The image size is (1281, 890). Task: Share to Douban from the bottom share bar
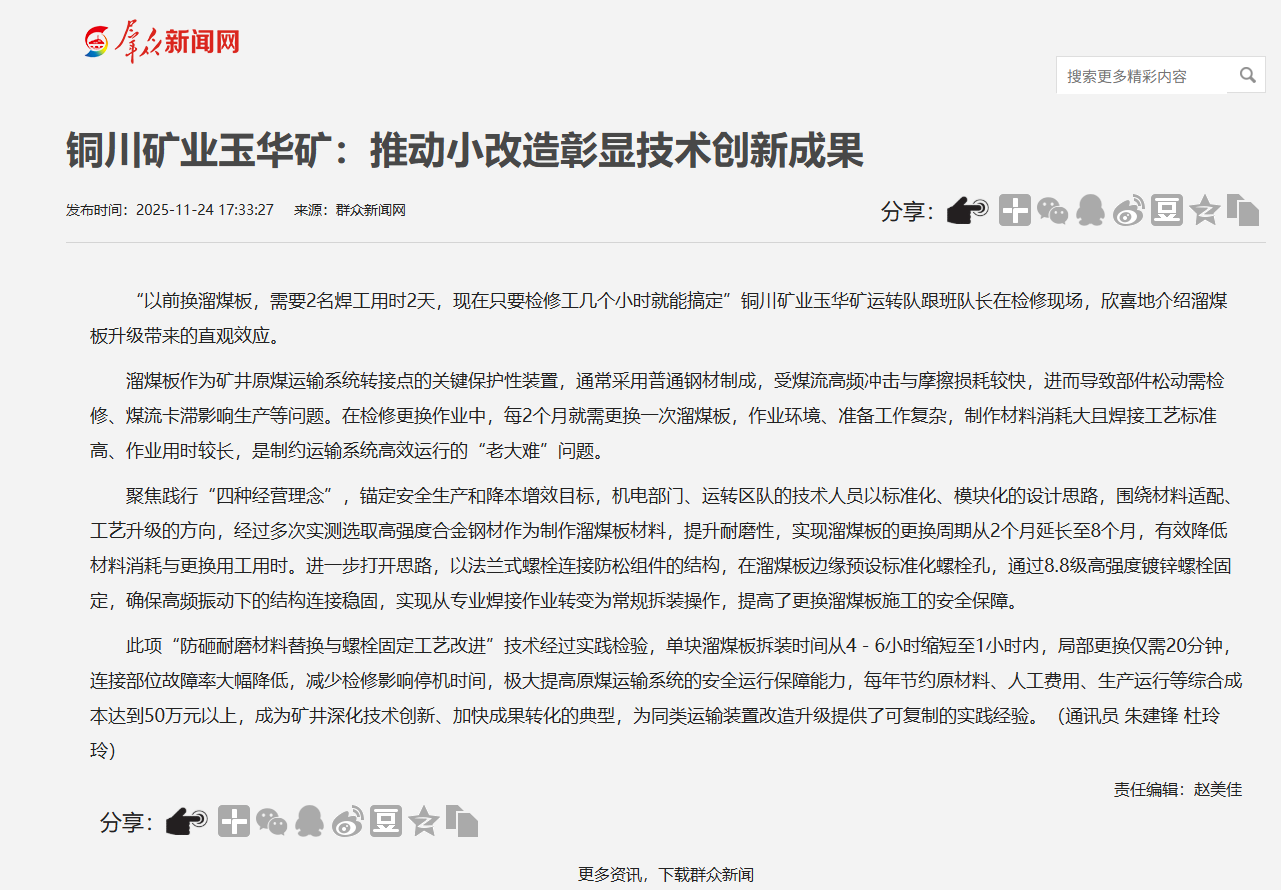(x=385, y=821)
